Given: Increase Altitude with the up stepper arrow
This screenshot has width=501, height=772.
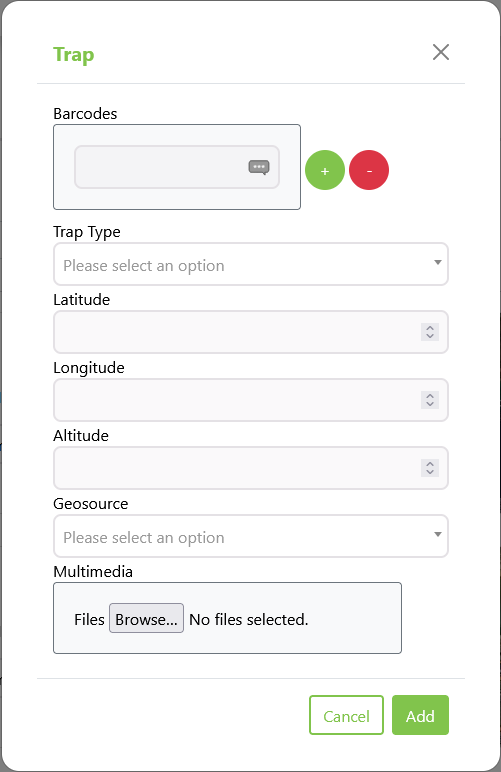Looking at the screenshot, I should point(430,463).
